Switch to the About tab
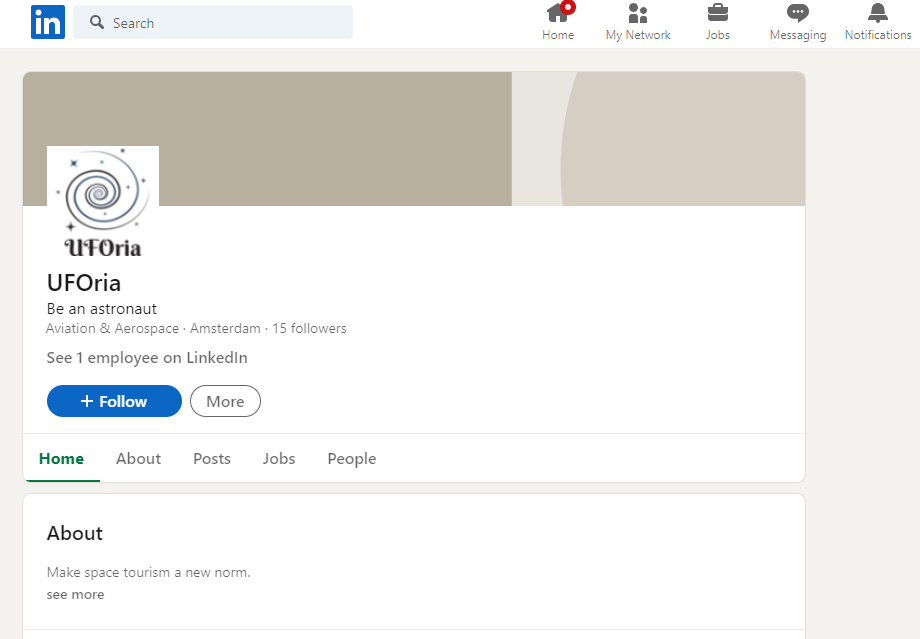Screen dimensions: 920x639 [138, 459]
